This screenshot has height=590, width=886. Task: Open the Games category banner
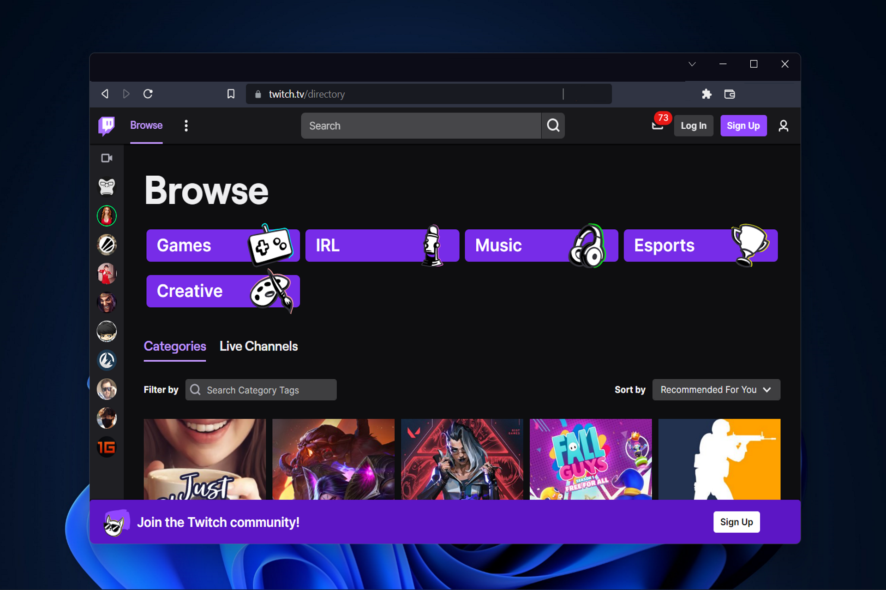point(223,245)
